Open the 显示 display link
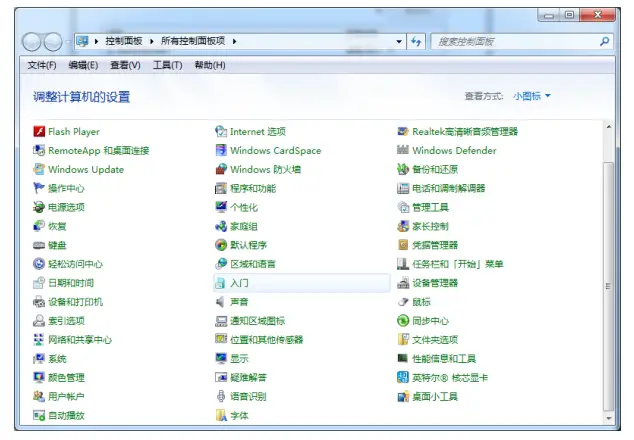The height and width of the screenshot is (440, 634). click(239, 359)
